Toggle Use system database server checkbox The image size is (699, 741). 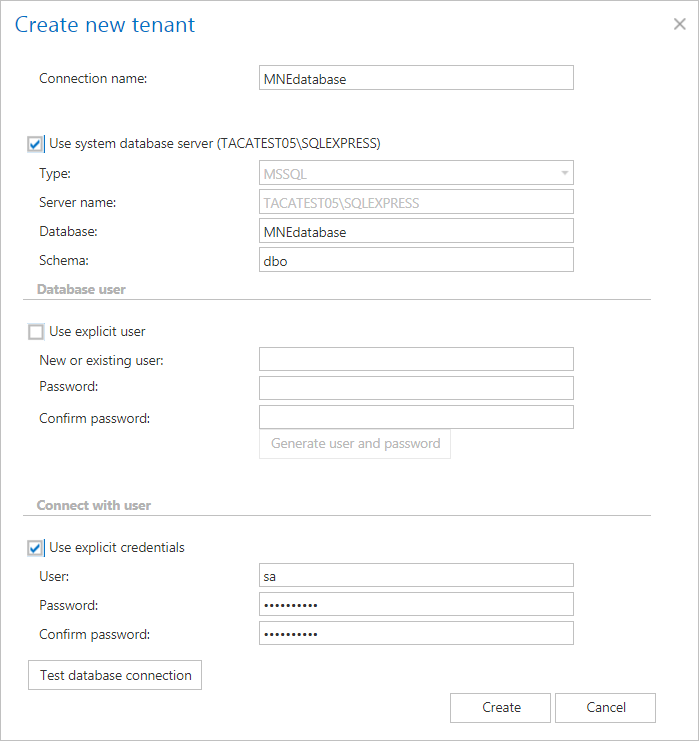36,143
